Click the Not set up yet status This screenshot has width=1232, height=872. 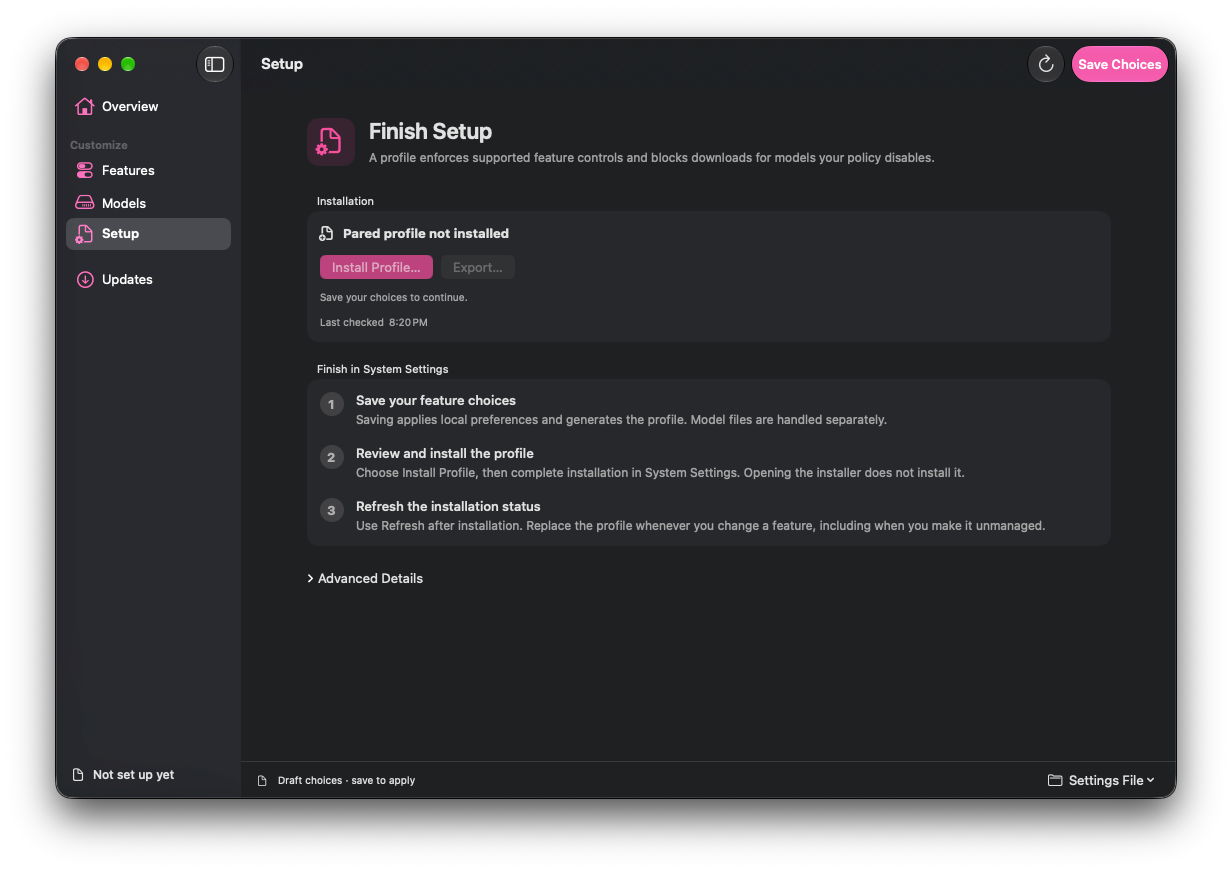123,775
